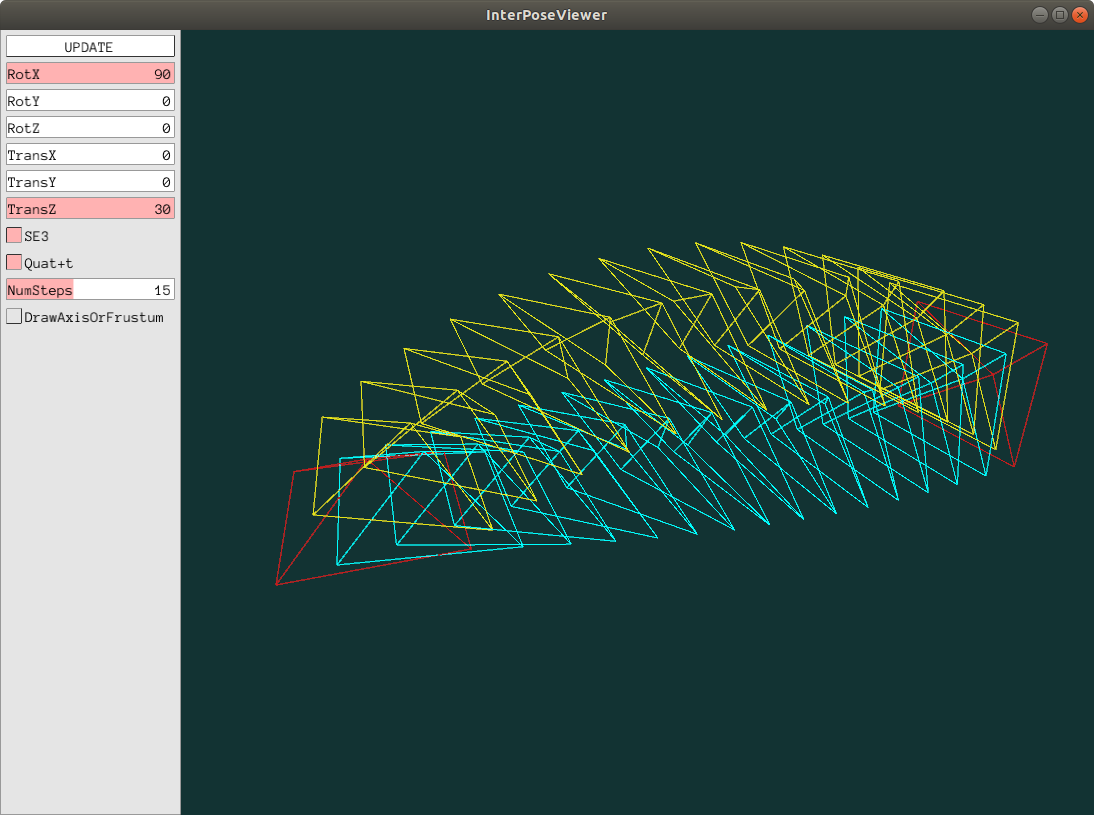
Task: Minimize the InterPoseViewer window
Action: [x=1040, y=15]
